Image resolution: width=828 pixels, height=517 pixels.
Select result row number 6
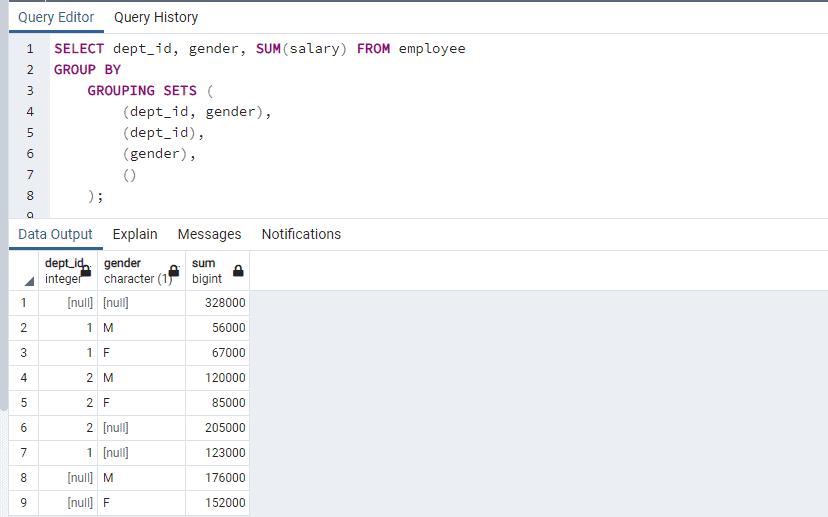tap(23, 428)
